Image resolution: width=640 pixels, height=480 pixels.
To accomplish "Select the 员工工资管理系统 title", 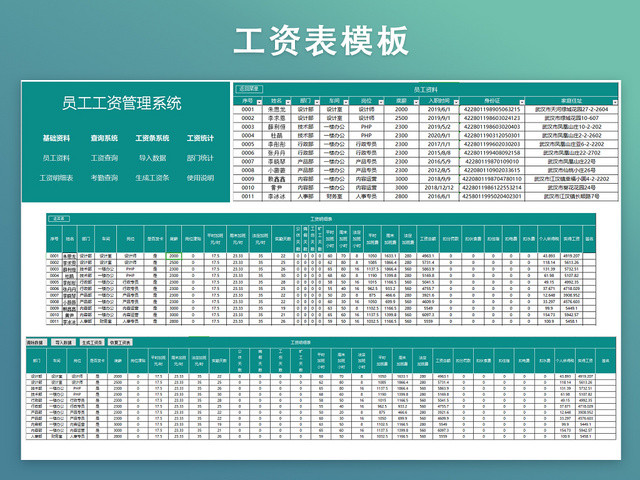I will [x=122, y=103].
